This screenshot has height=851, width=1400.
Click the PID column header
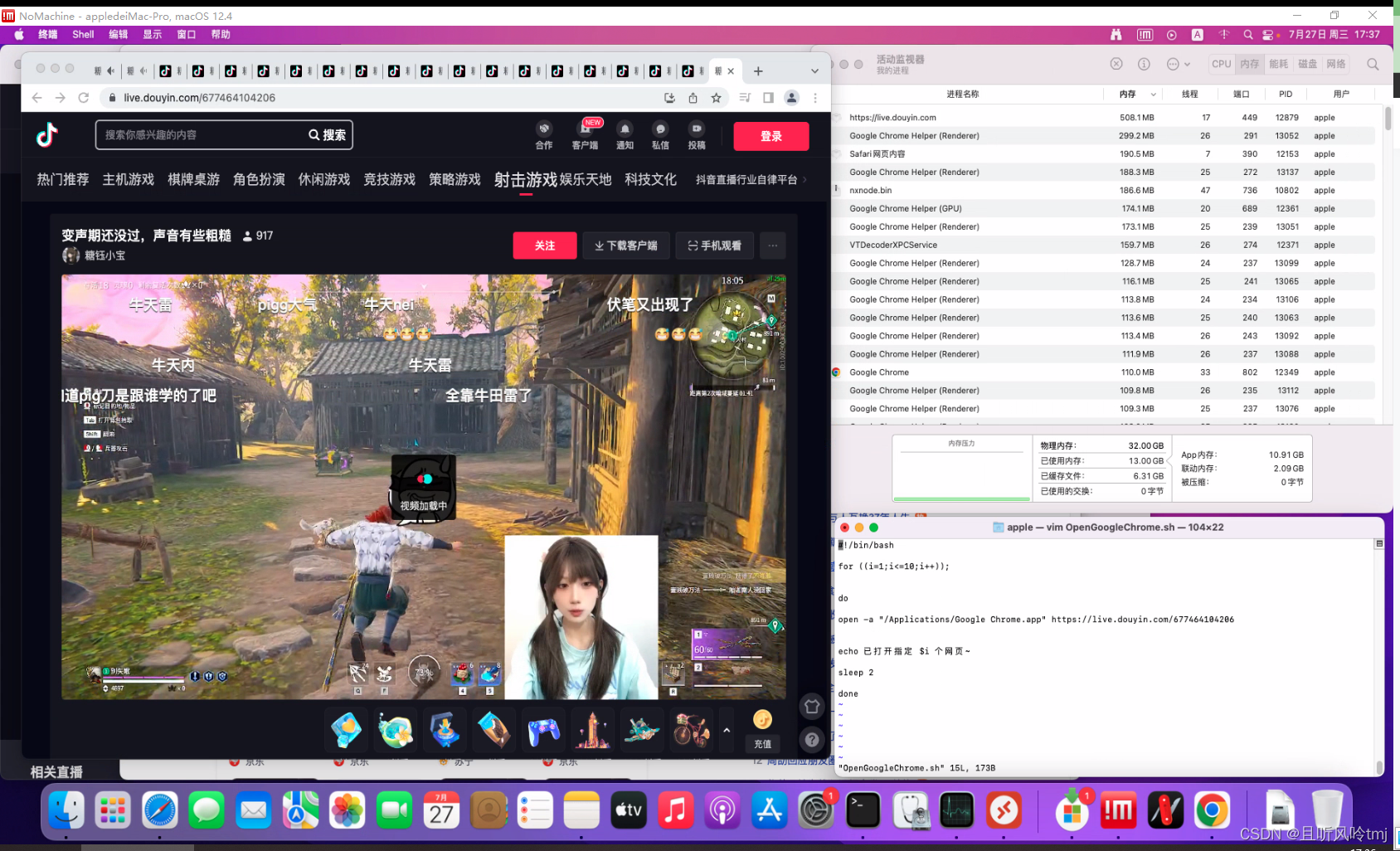tap(1286, 95)
